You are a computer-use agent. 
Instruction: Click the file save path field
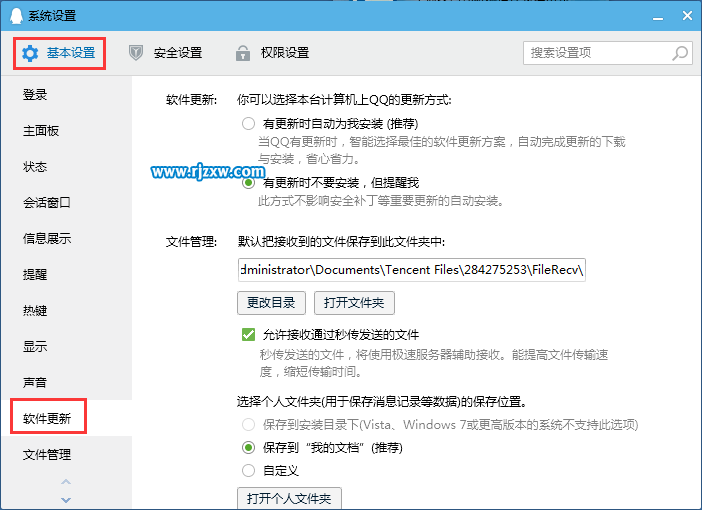(x=411, y=270)
